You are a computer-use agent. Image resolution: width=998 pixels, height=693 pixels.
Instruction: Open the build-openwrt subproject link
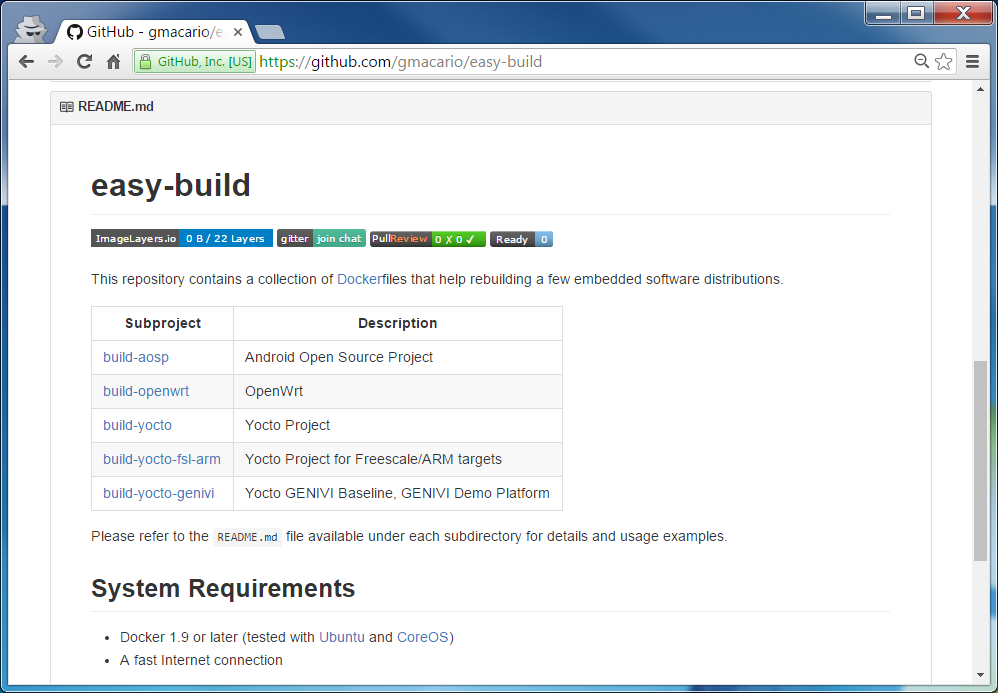[x=146, y=391]
